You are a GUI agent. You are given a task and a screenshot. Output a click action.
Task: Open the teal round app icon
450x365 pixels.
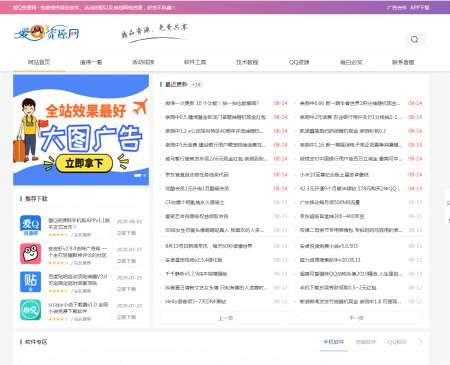point(30,310)
